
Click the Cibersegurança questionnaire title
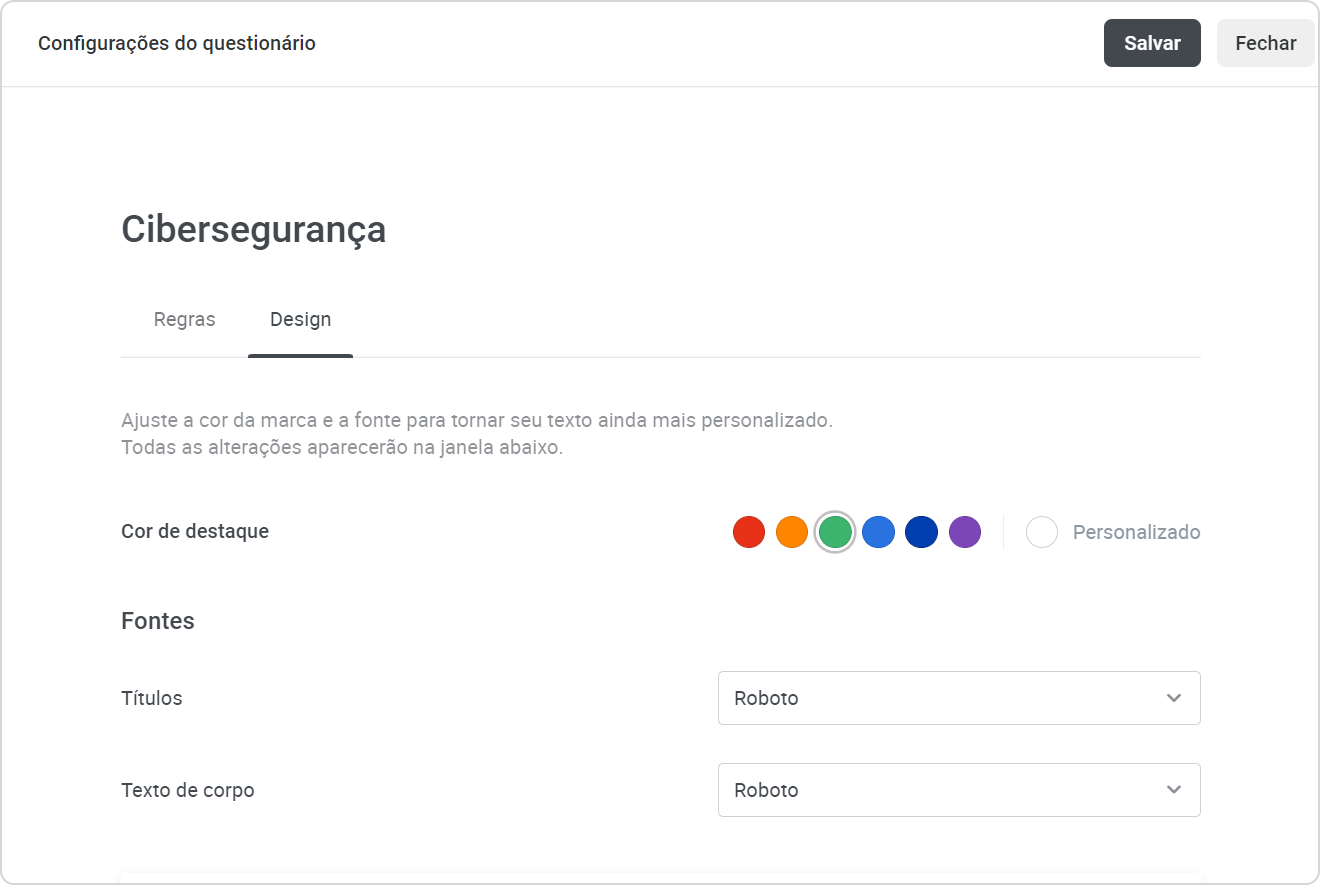click(253, 229)
